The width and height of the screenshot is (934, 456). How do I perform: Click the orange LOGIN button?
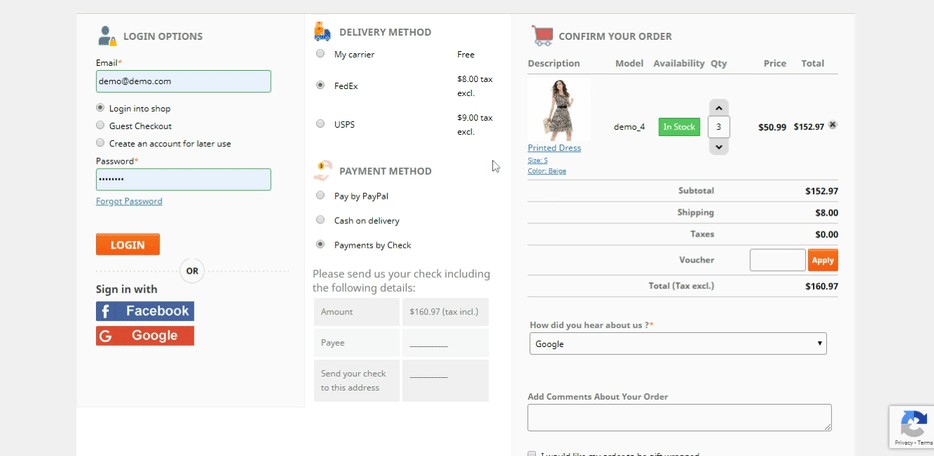(x=127, y=245)
